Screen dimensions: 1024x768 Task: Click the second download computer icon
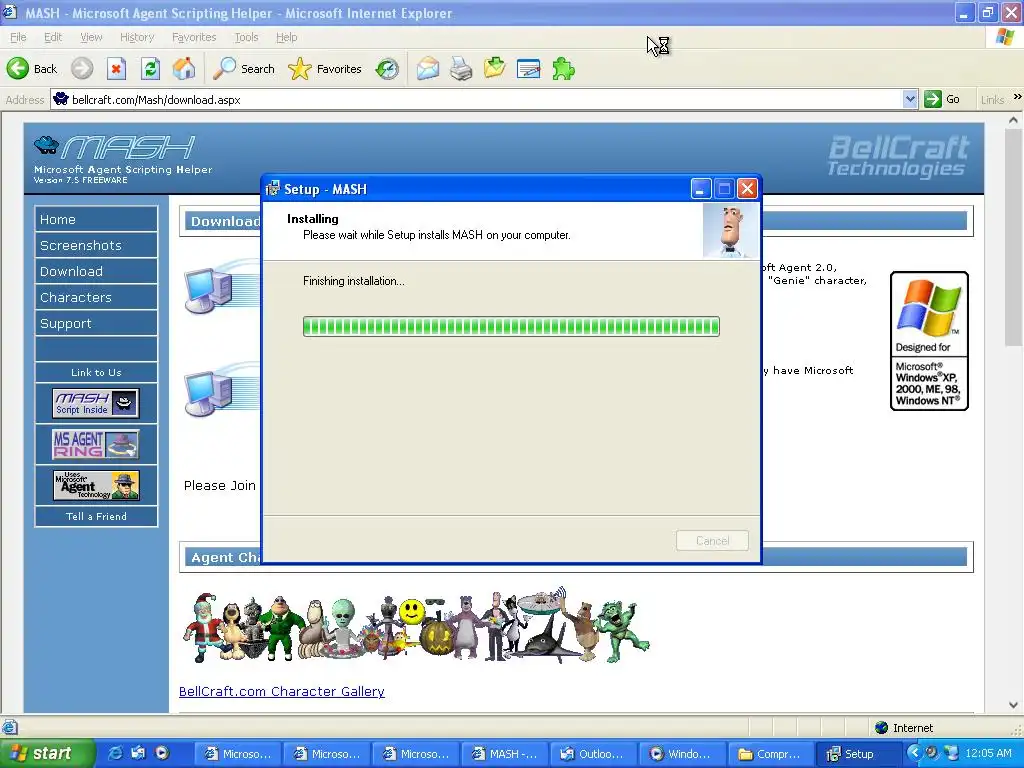tap(209, 392)
